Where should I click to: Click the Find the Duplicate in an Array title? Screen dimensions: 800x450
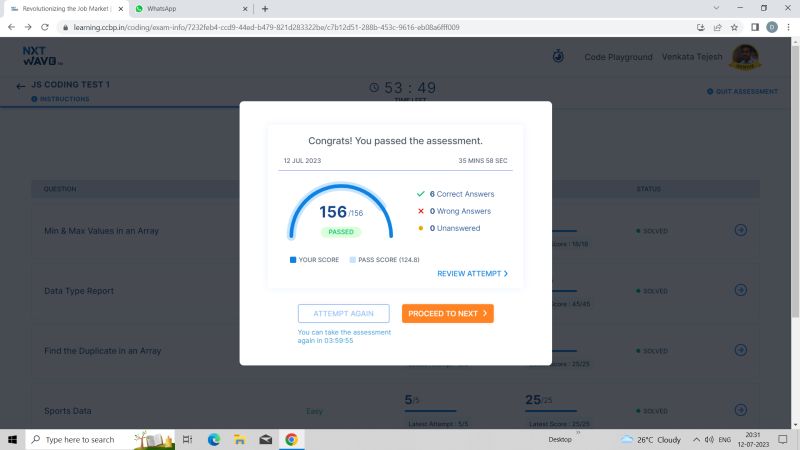click(103, 351)
